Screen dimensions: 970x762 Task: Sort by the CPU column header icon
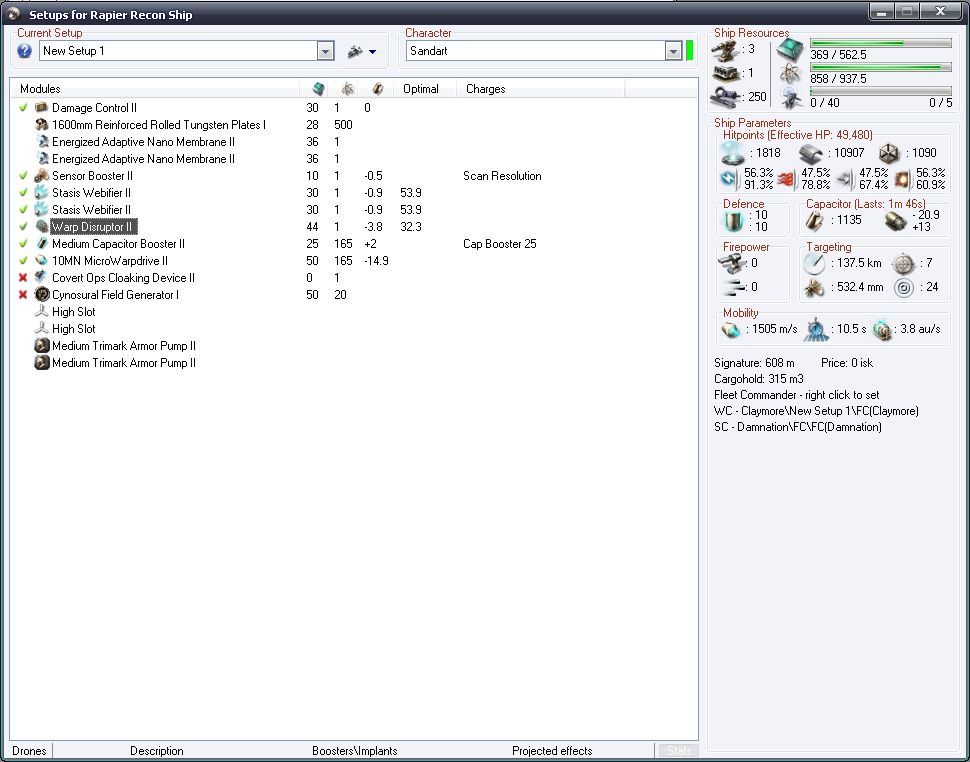coord(318,89)
